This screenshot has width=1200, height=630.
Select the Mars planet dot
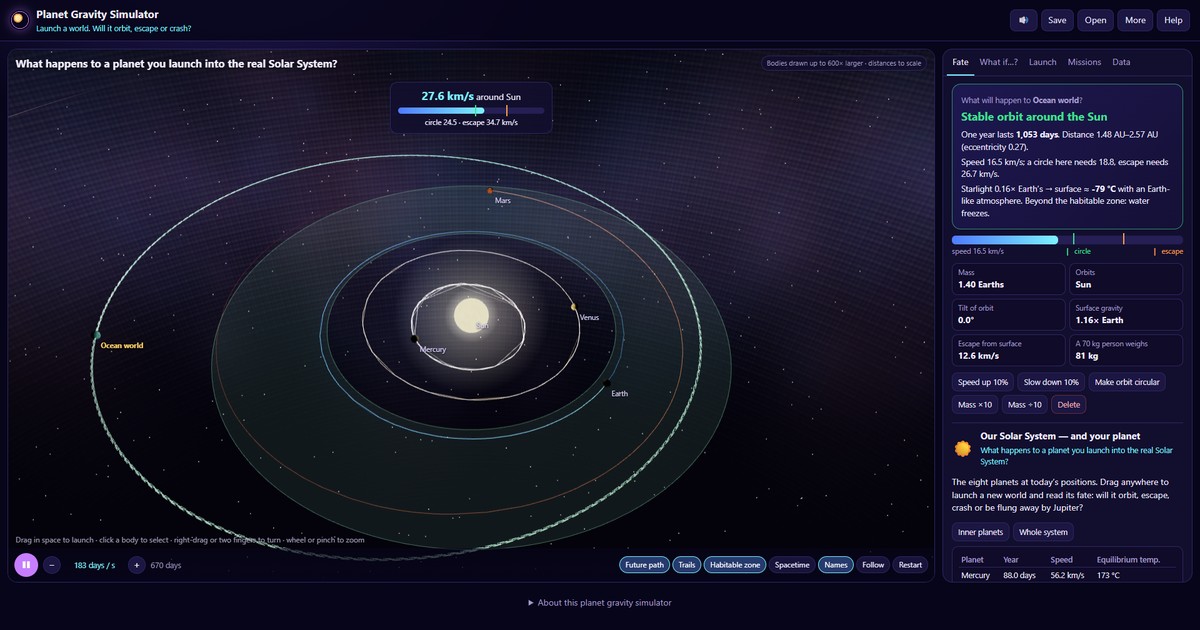tap(490, 190)
